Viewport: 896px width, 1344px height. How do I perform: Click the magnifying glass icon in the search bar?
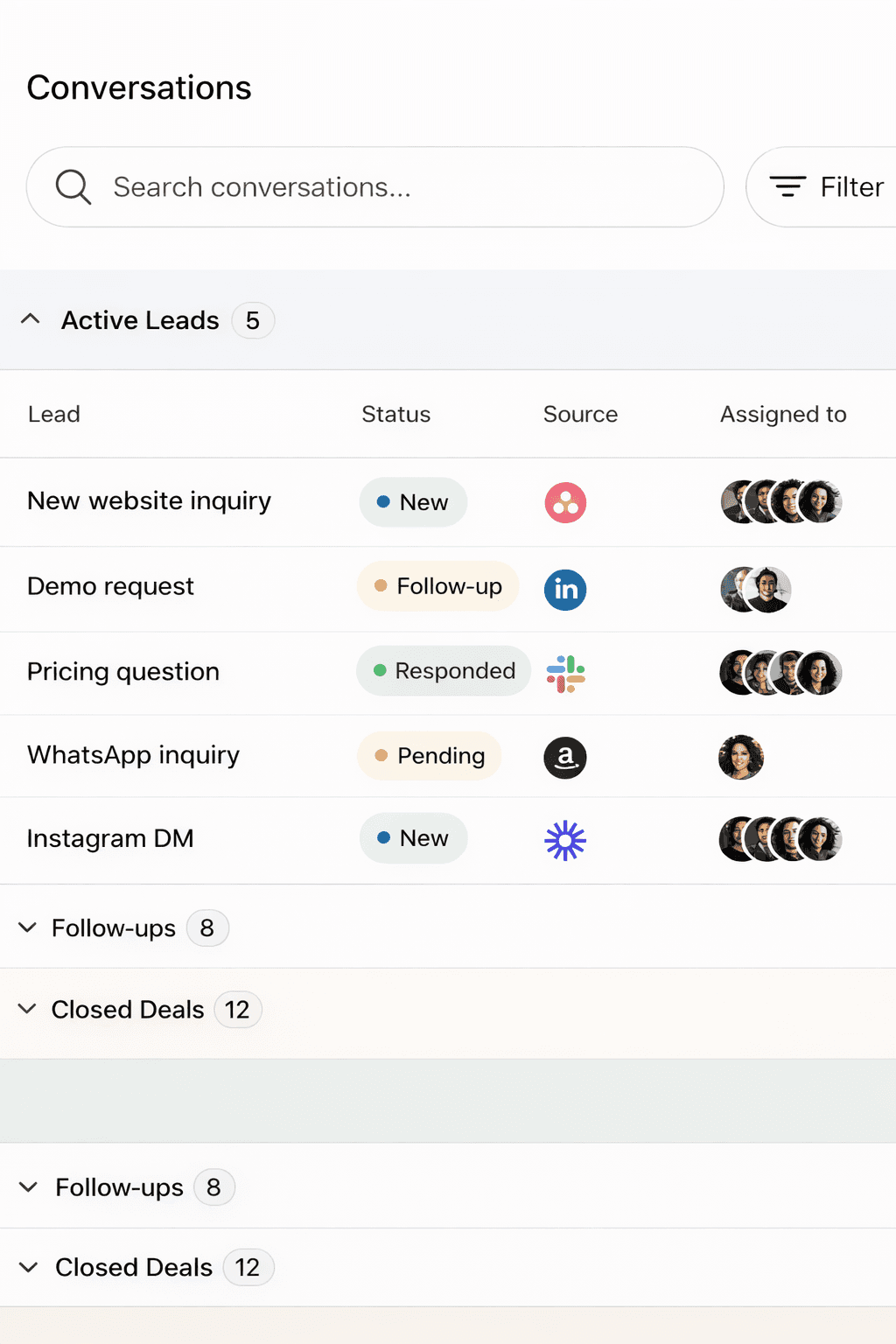73,186
